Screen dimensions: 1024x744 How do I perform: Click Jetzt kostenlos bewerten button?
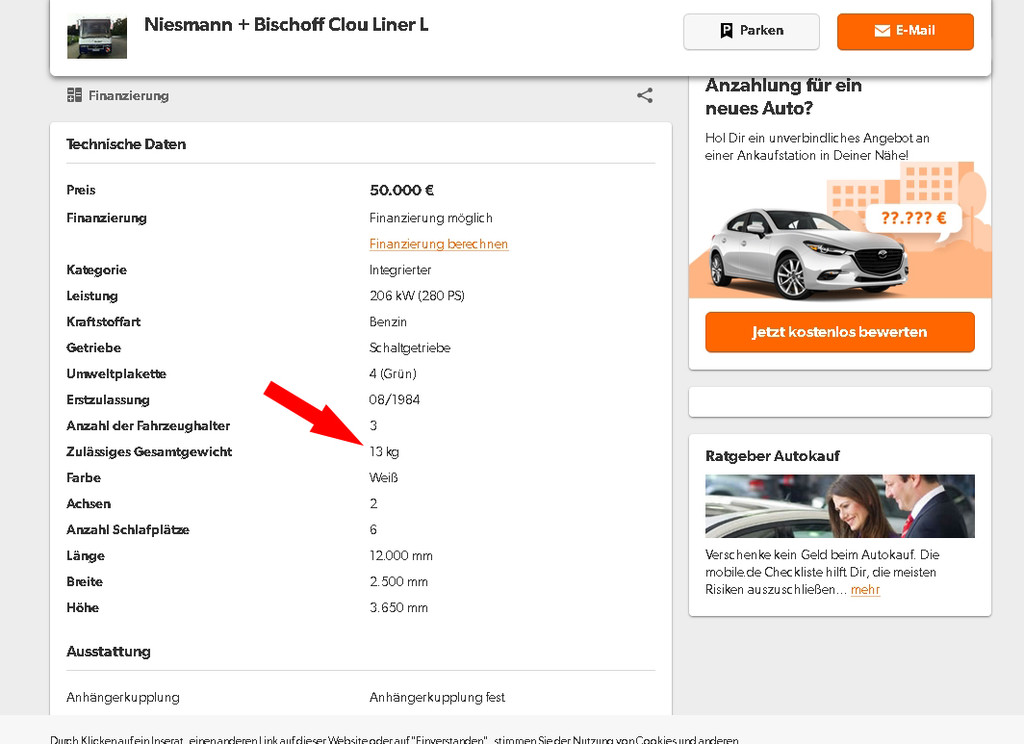point(840,332)
